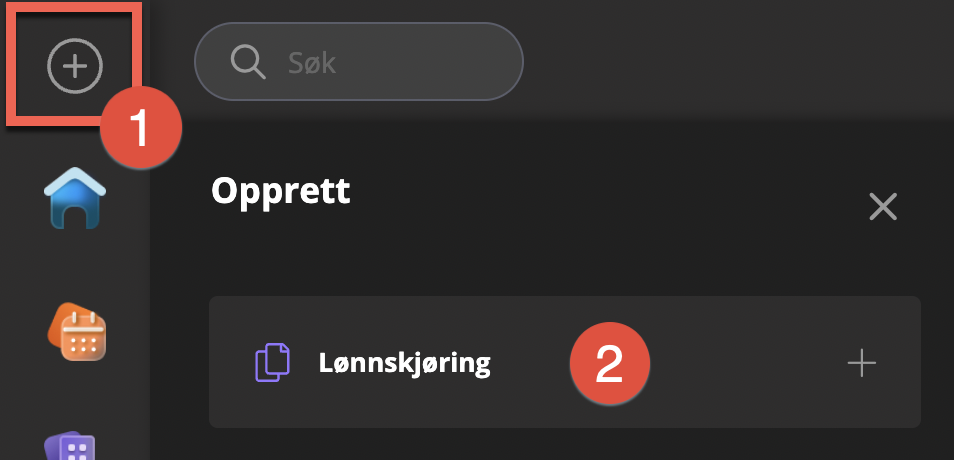Close the Opprett panel
954x460 pixels.
[x=883, y=207]
